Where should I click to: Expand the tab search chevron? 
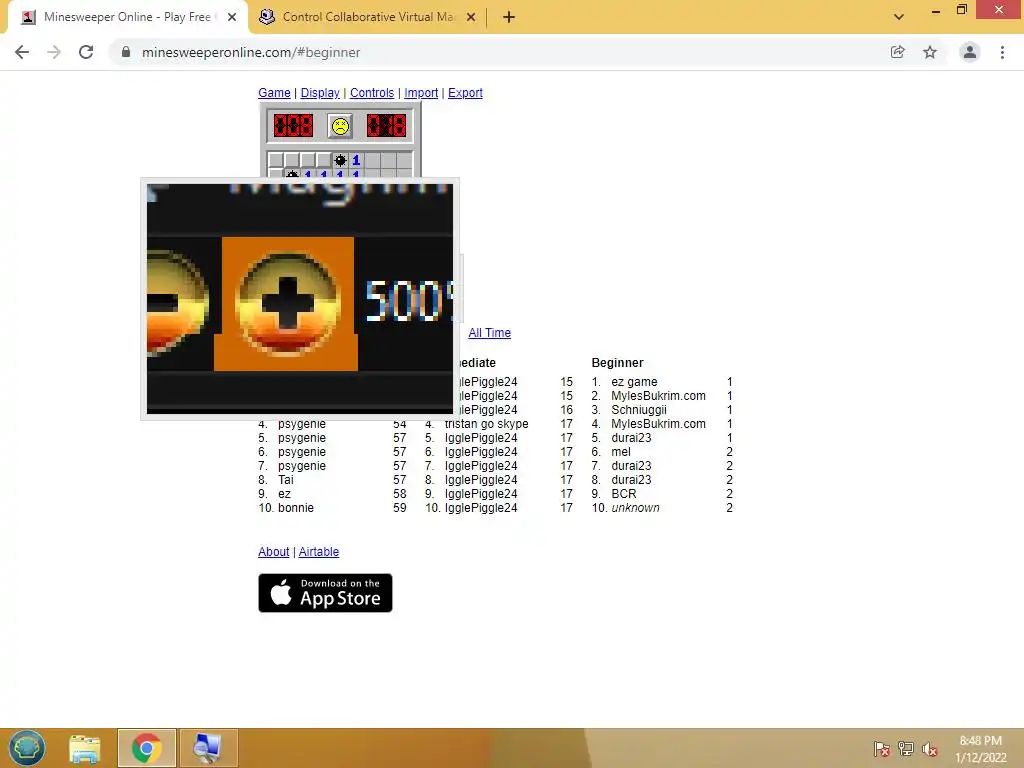[x=899, y=17]
